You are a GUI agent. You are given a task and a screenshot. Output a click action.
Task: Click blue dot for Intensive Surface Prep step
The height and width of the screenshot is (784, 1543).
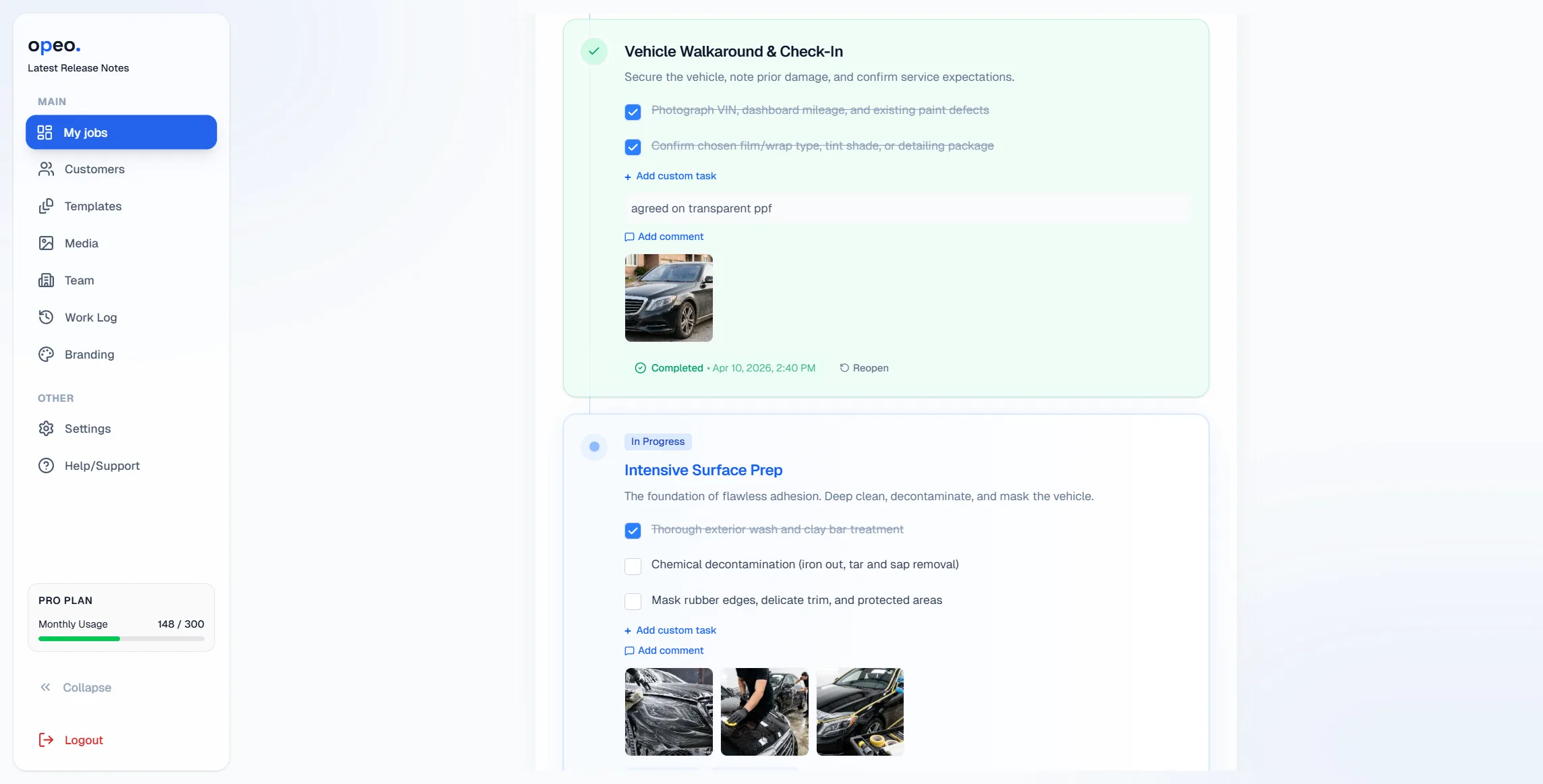pyautogui.click(x=594, y=446)
